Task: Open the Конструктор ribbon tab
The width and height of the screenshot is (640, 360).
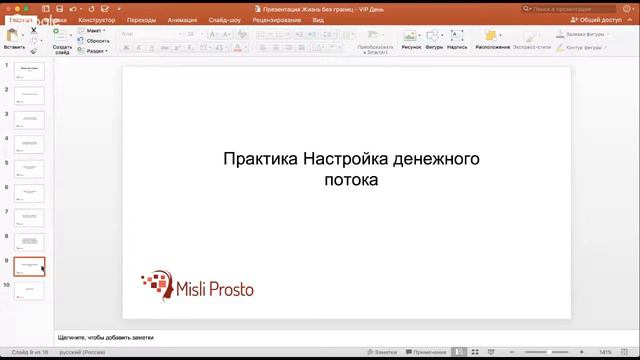Action: [97, 20]
